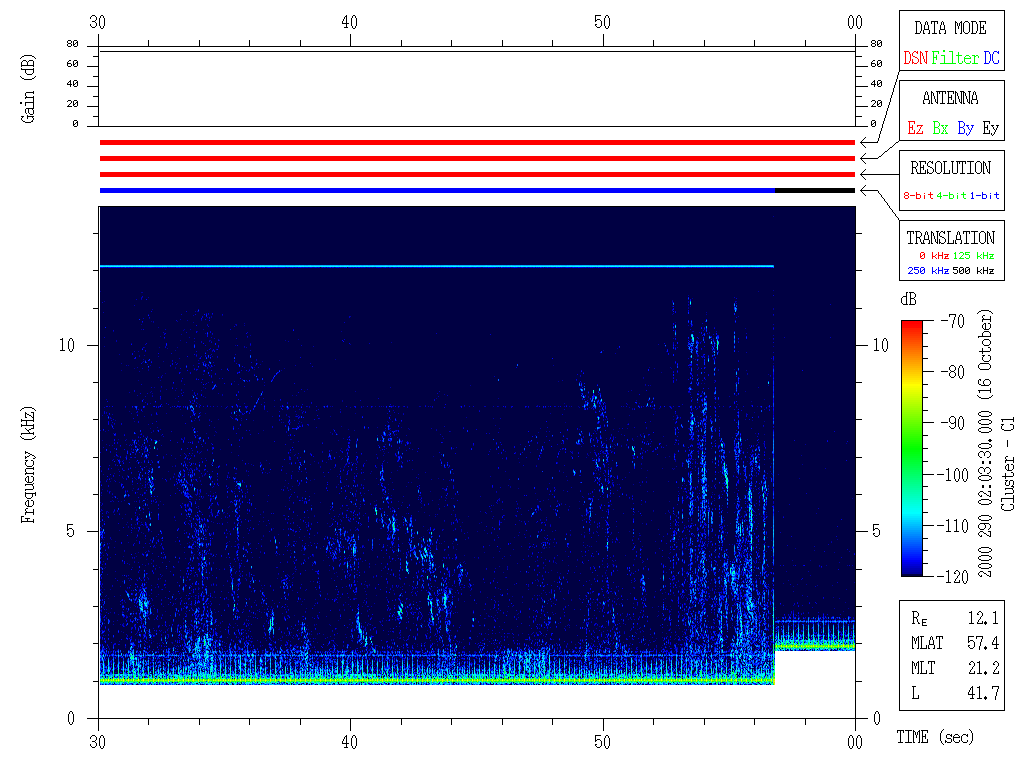This screenshot has width=1024, height=768.
Task: Click the 8-bit resolution label
Action: [x=919, y=196]
